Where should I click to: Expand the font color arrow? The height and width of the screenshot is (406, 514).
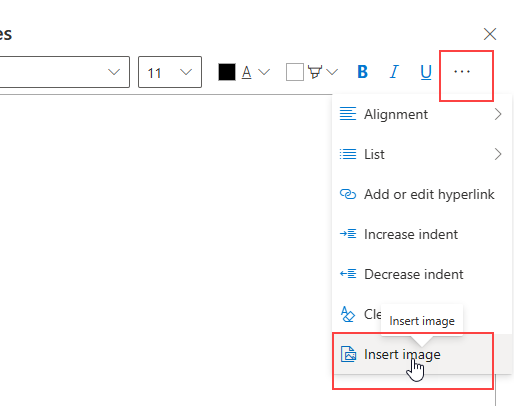point(264,72)
